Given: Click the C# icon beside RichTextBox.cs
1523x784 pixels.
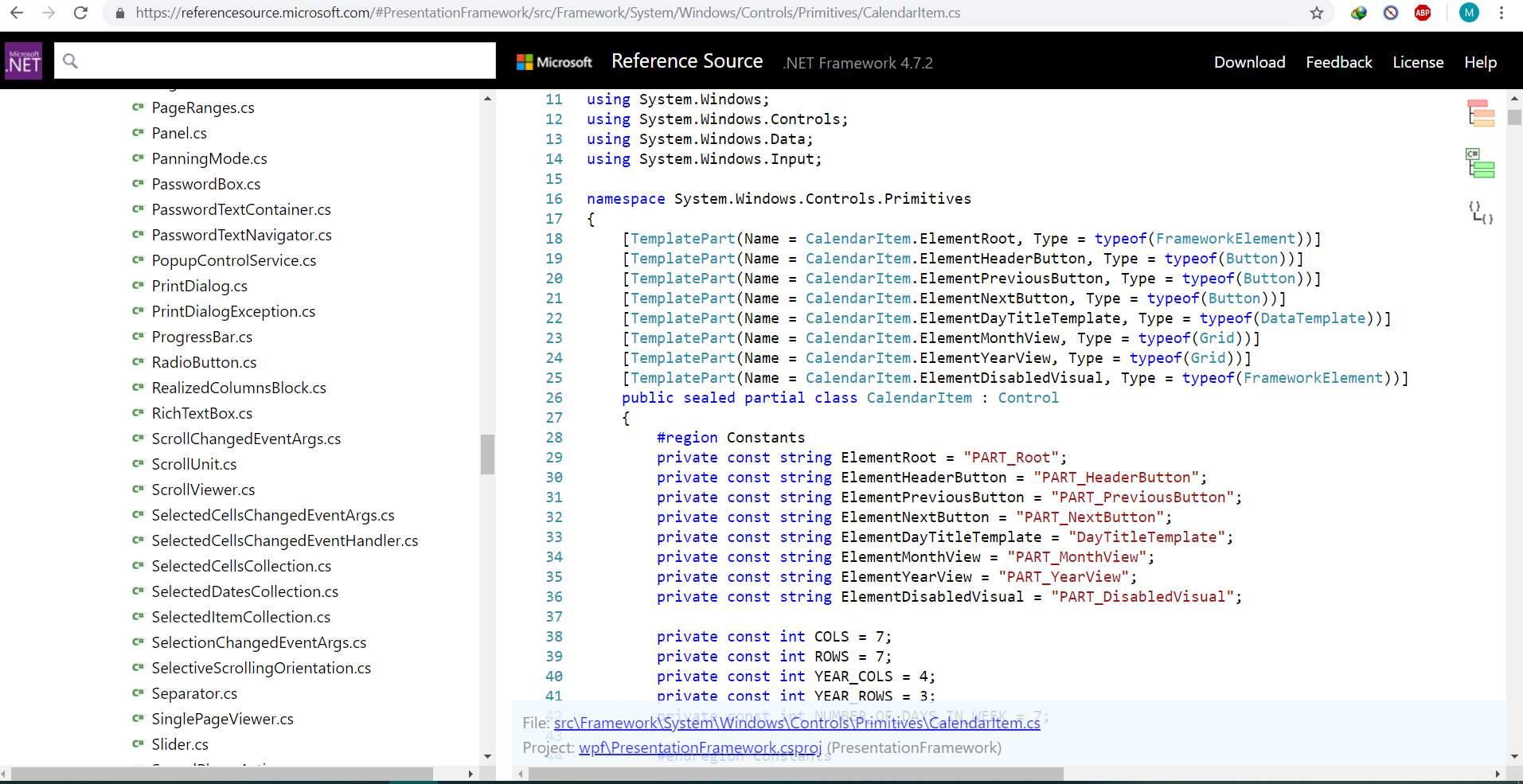Looking at the screenshot, I should tap(138, 412).
